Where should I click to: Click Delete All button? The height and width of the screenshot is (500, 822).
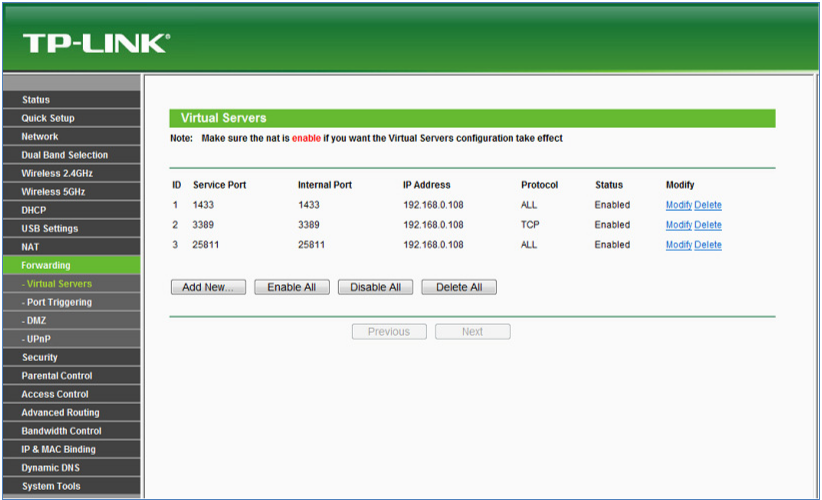click(459, 287)
